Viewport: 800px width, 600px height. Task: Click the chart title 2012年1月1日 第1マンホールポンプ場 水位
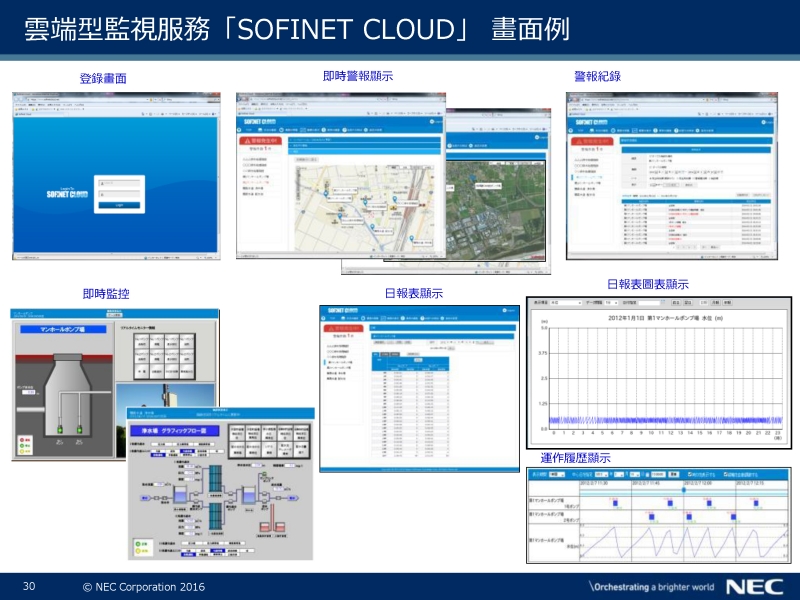pos(665,318)
